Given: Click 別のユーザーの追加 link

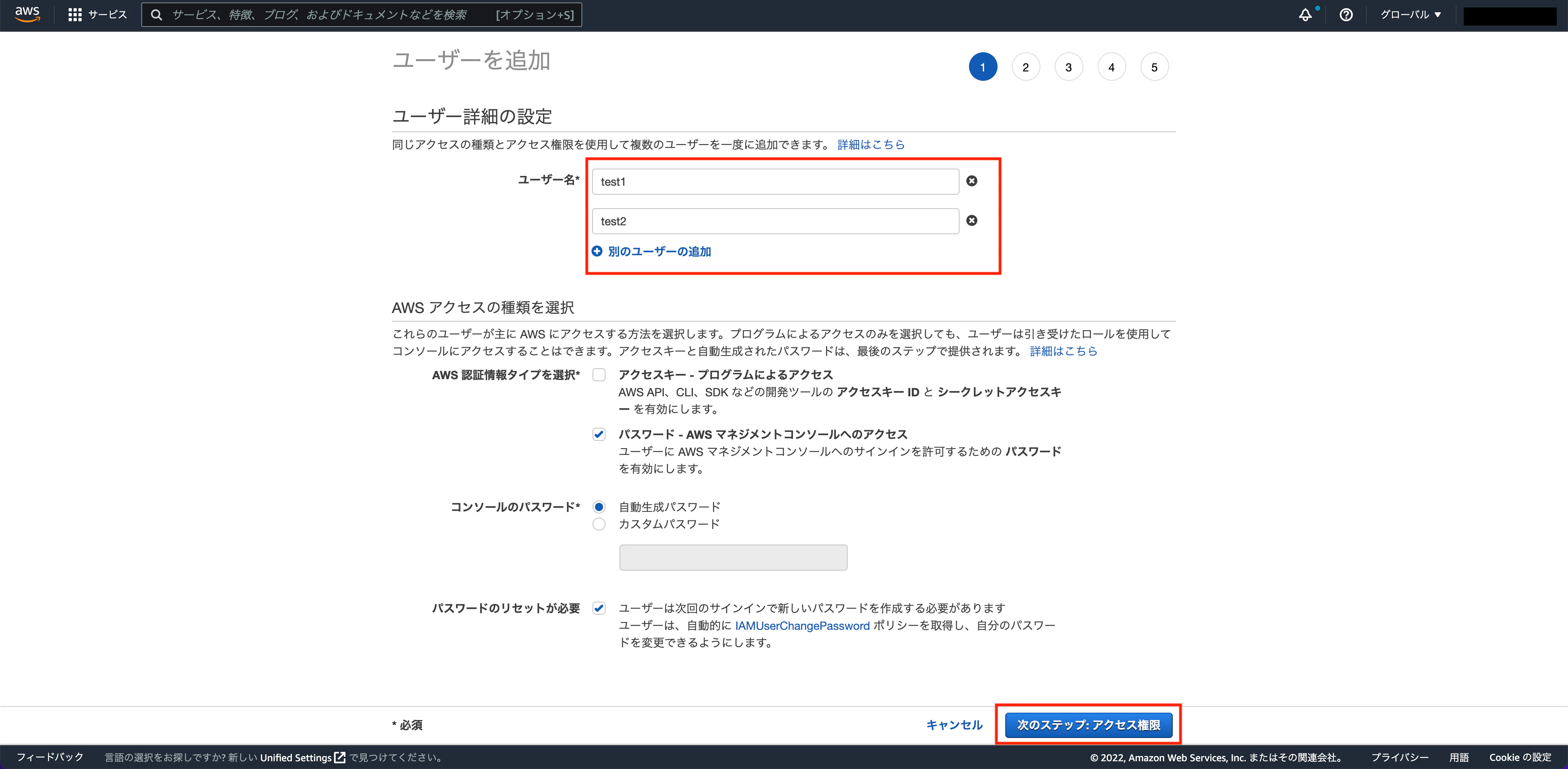Looking at the screenshot, I should coord(659,251).
